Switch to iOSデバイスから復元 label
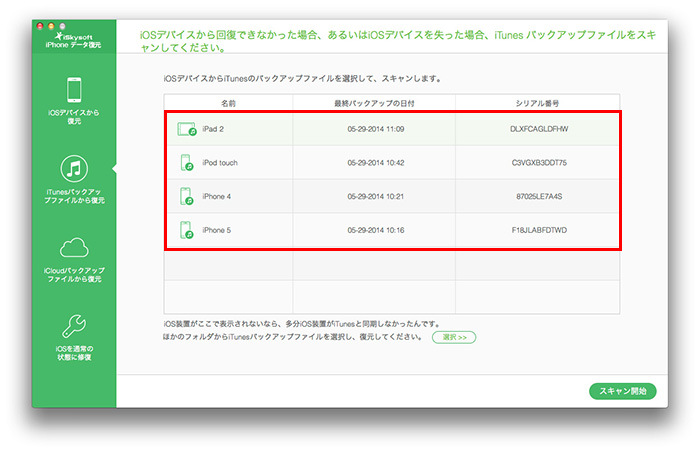The image size is (700, 452). [x=74, y=117]
